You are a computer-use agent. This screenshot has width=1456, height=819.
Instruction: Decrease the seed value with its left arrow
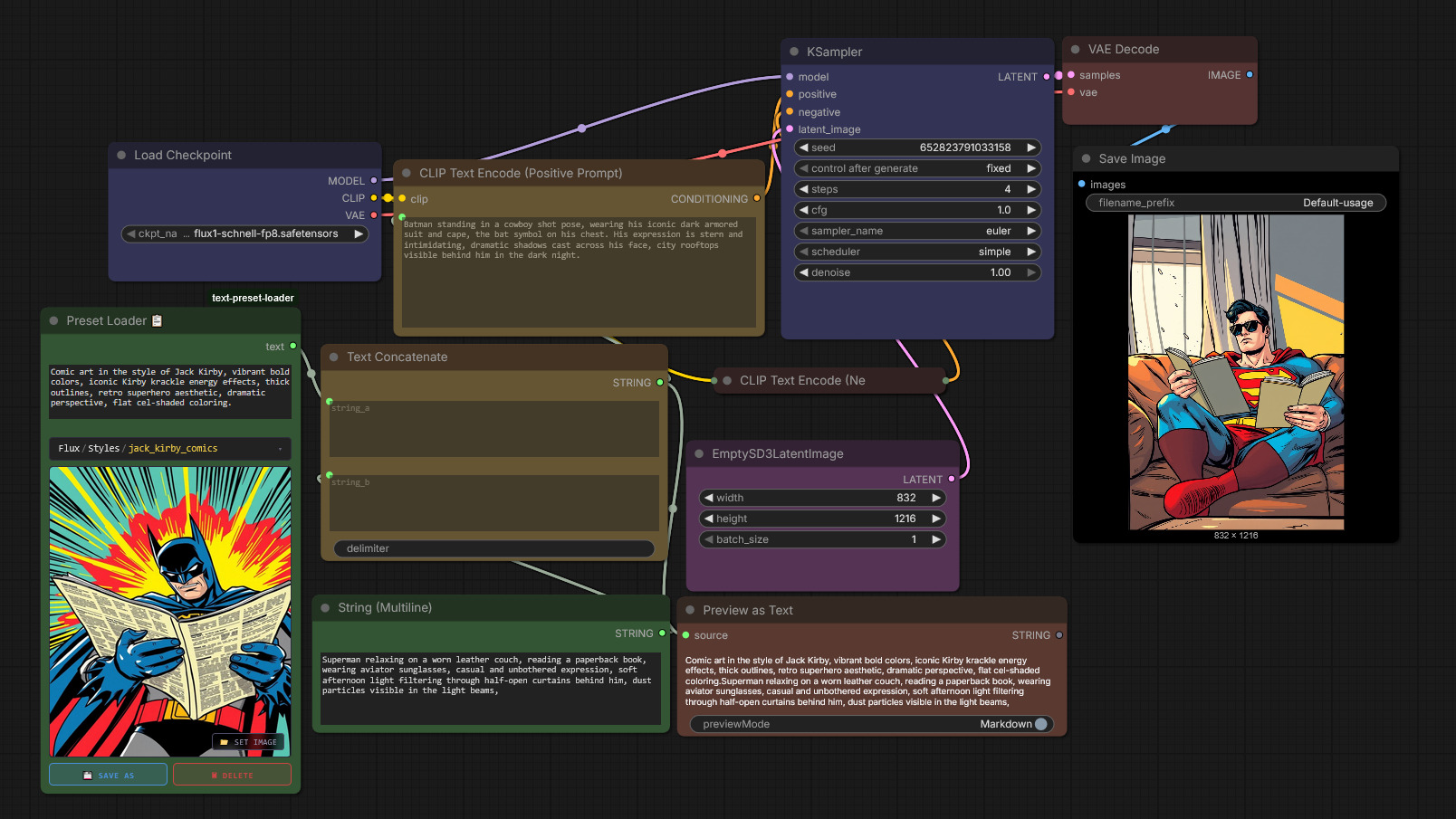pos(804,148)
